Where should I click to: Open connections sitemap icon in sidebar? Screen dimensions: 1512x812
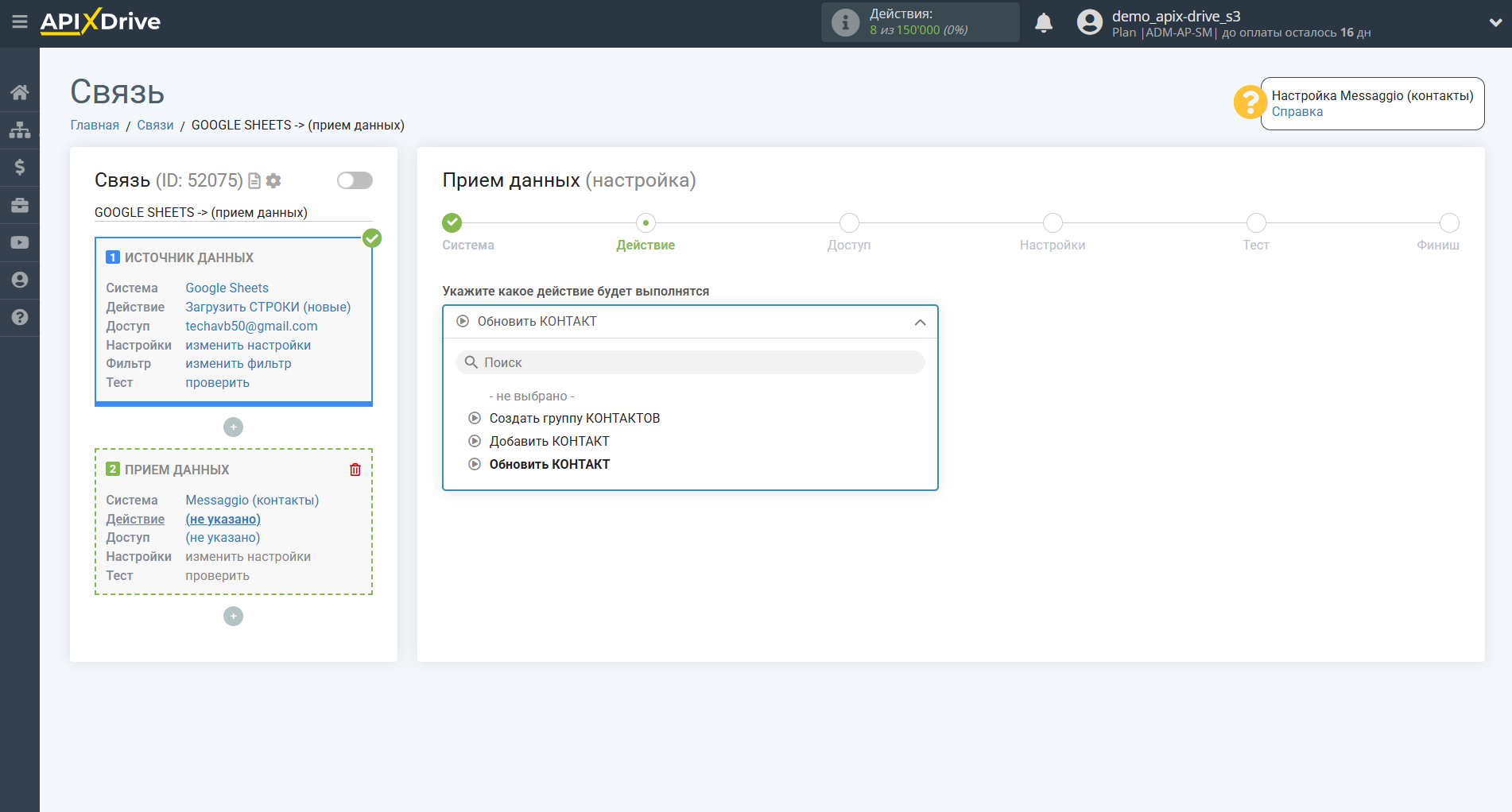[20, 130]
